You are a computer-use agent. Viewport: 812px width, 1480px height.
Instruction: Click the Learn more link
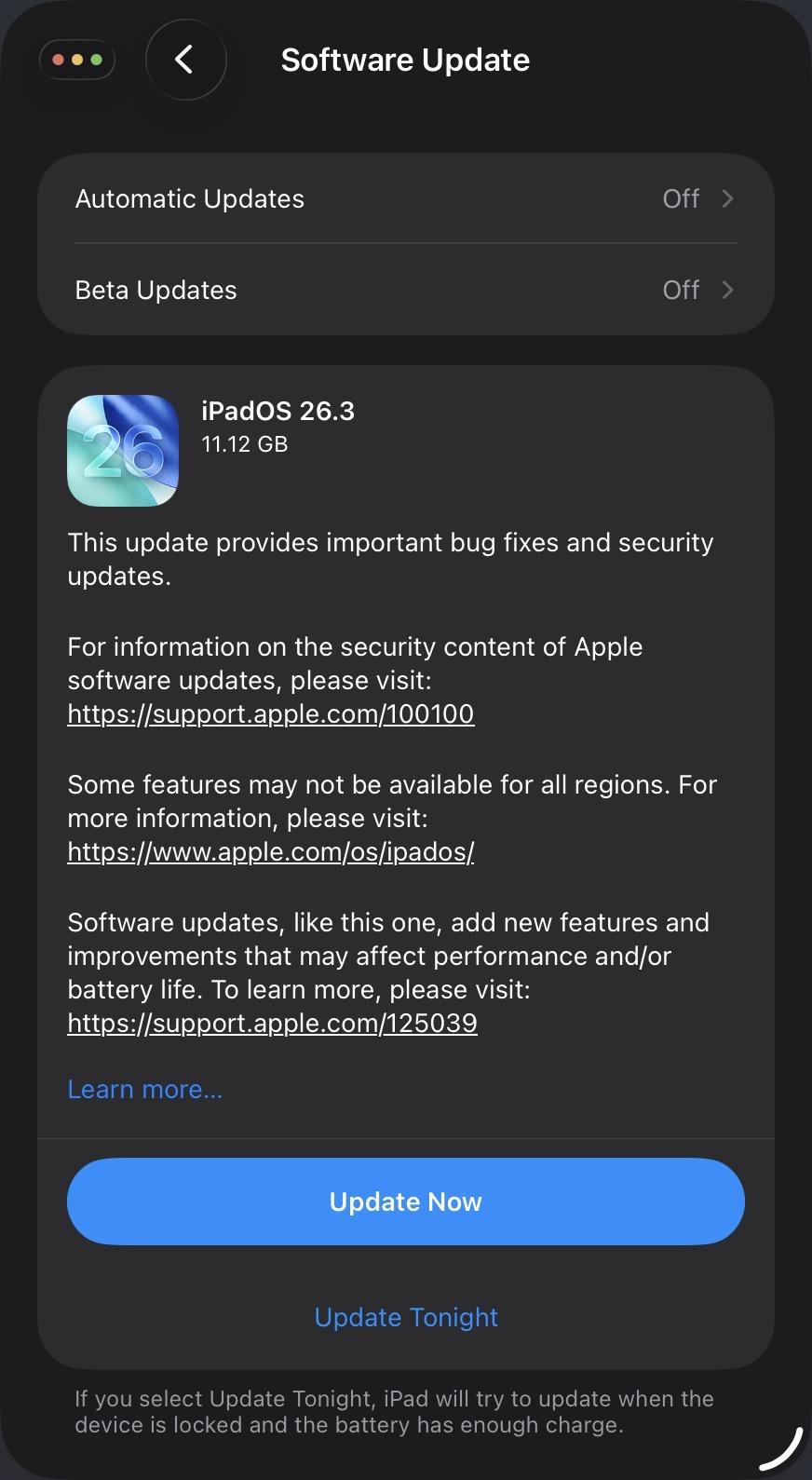pyautogui.click(x=144, y=1089)
